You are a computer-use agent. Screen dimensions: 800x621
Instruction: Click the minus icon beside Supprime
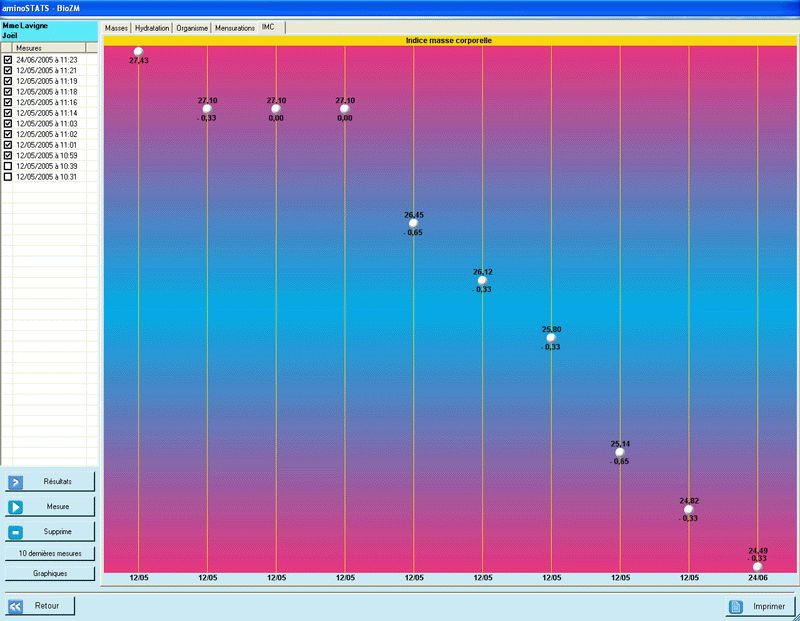[16, 531]
